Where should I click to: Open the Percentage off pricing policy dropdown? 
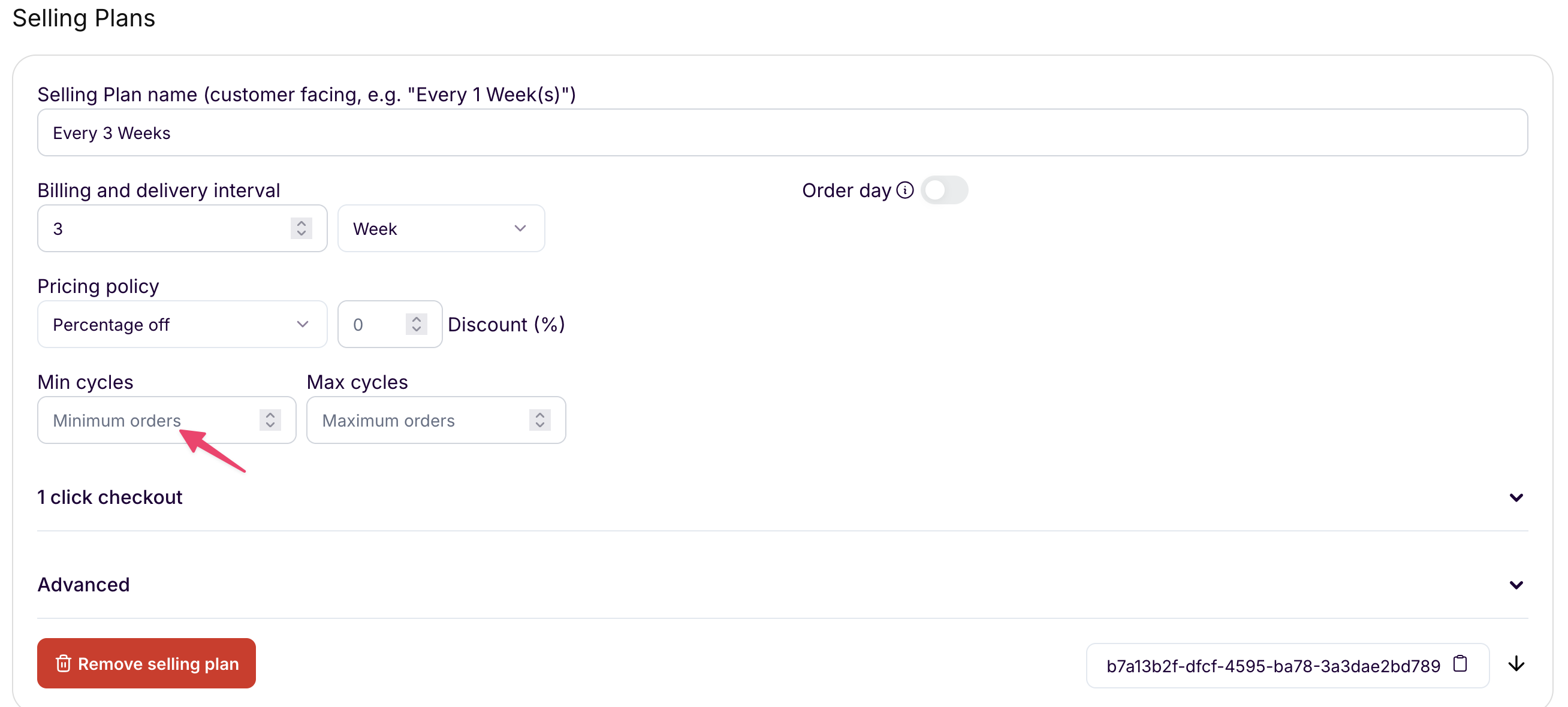(x=182, y=325)
